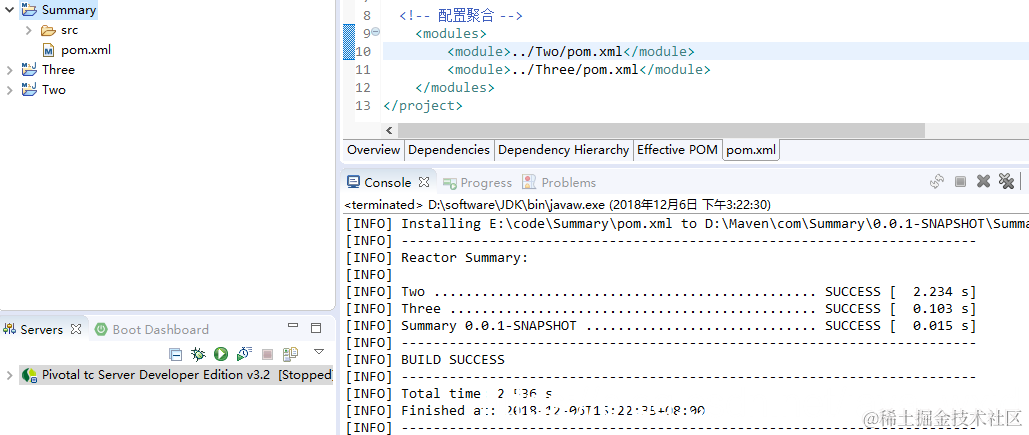Click the Servers tab icon
Viewport: 1029px width, 435px height.
tap(10, 329)
